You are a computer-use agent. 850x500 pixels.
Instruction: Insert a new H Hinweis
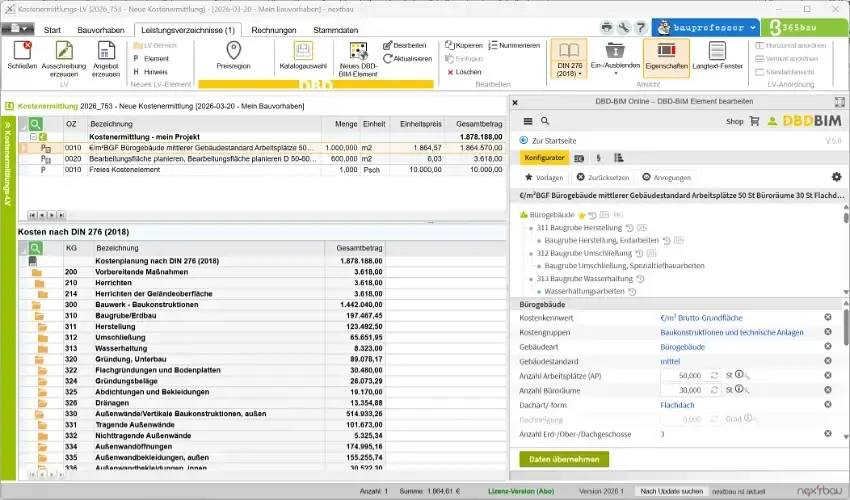151,72
